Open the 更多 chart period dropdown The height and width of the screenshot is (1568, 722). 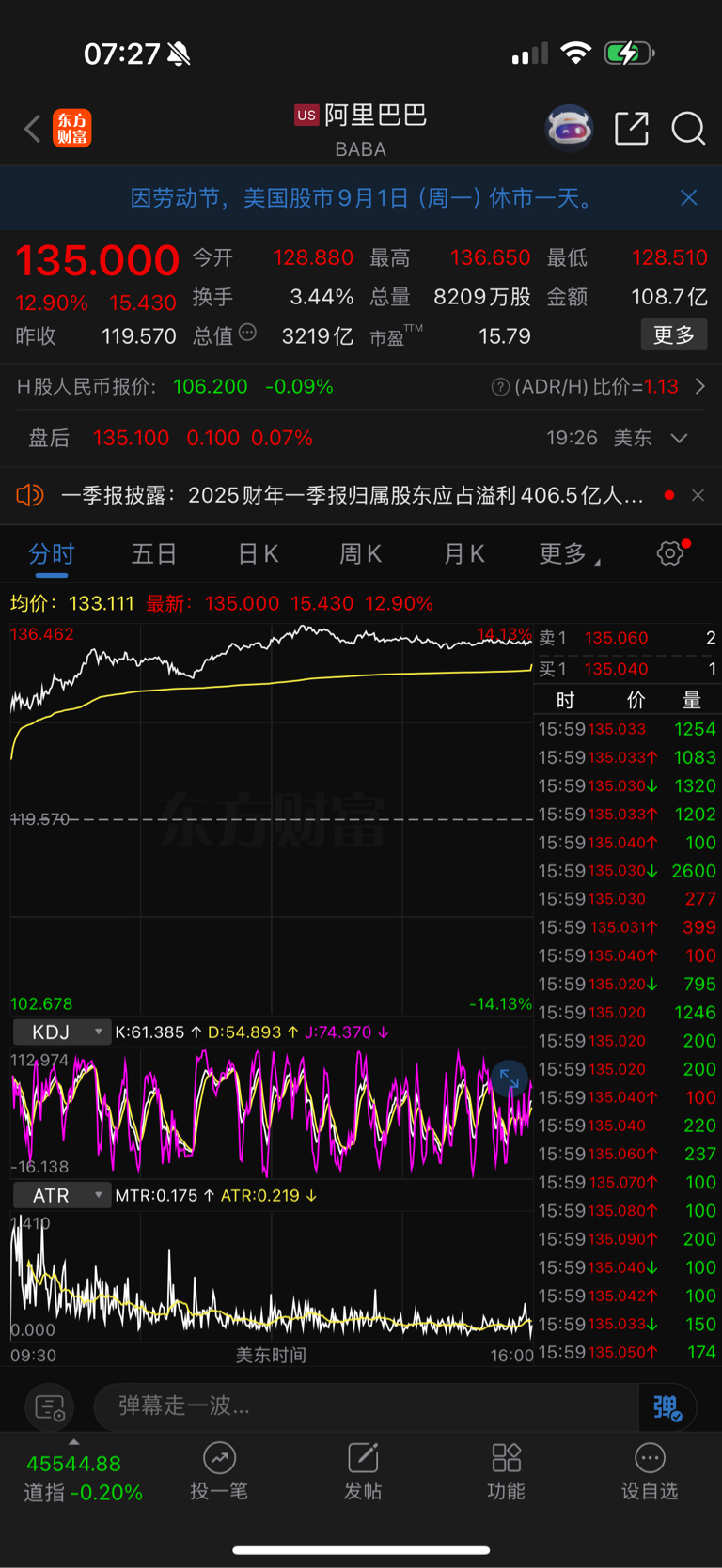(569, 554)
